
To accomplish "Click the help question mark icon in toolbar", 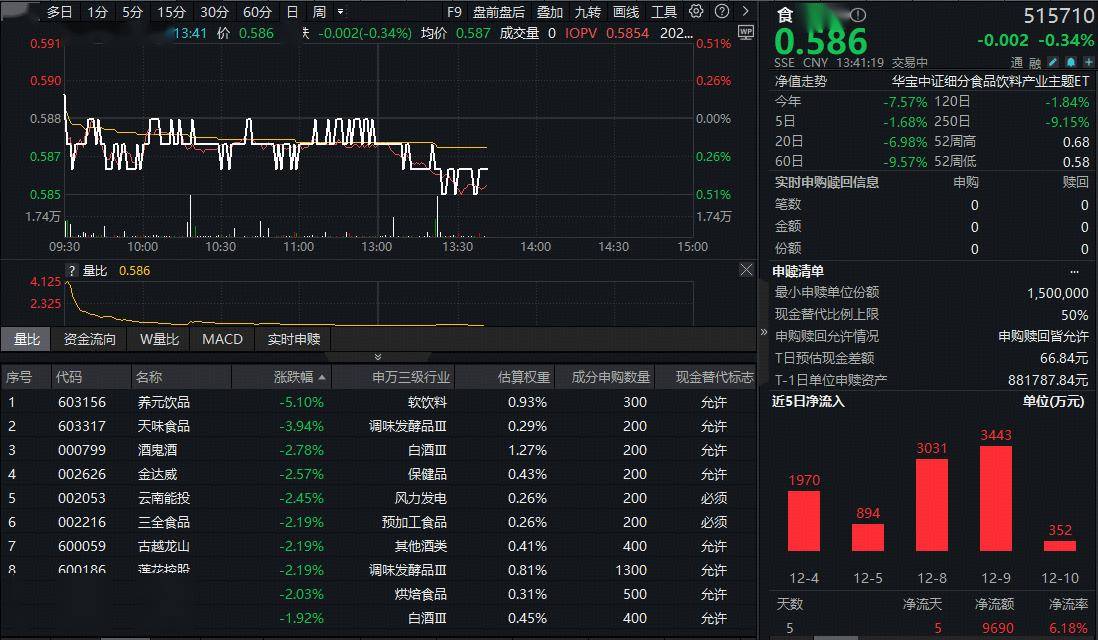I will click(x=721, y=12).
